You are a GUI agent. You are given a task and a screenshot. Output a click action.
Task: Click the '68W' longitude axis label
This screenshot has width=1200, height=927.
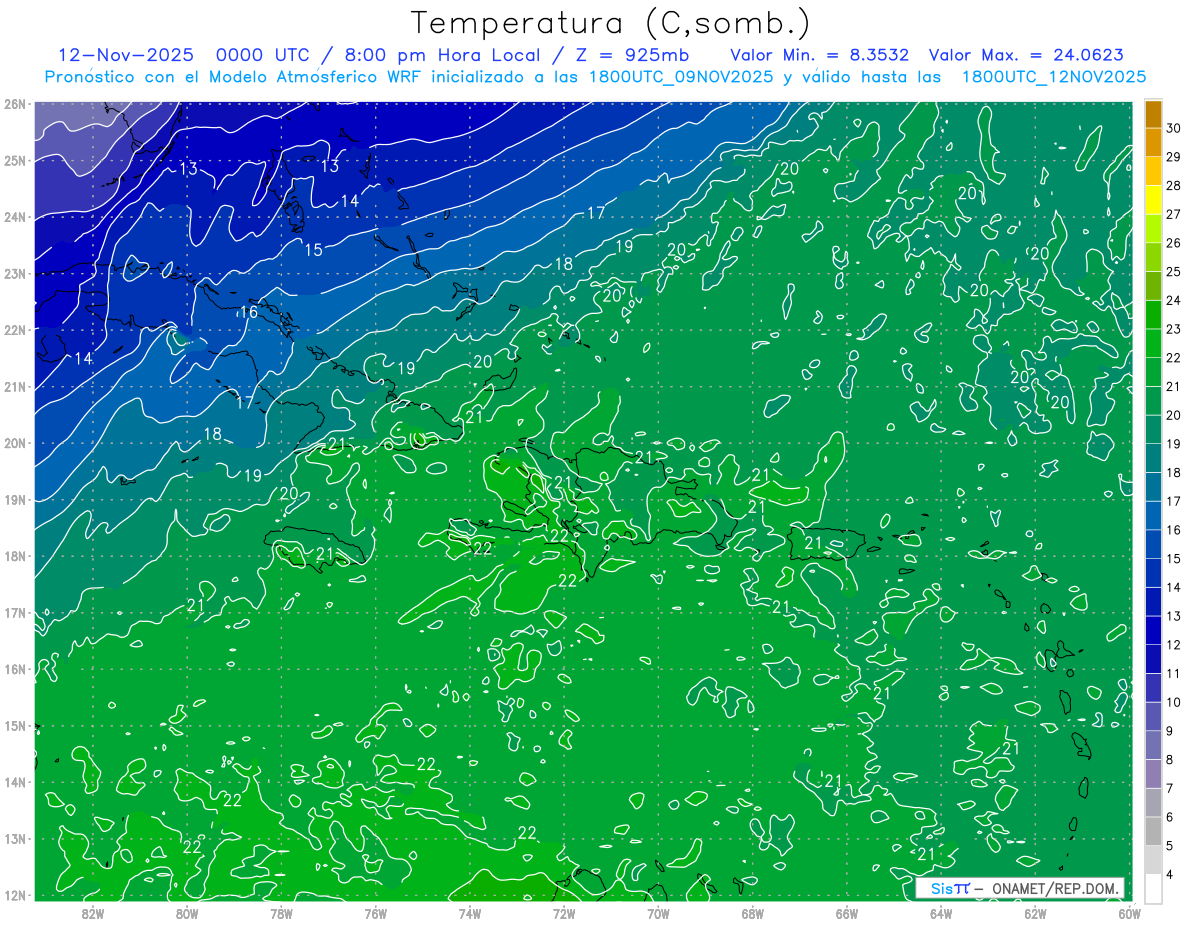click(x=752, y=913)
